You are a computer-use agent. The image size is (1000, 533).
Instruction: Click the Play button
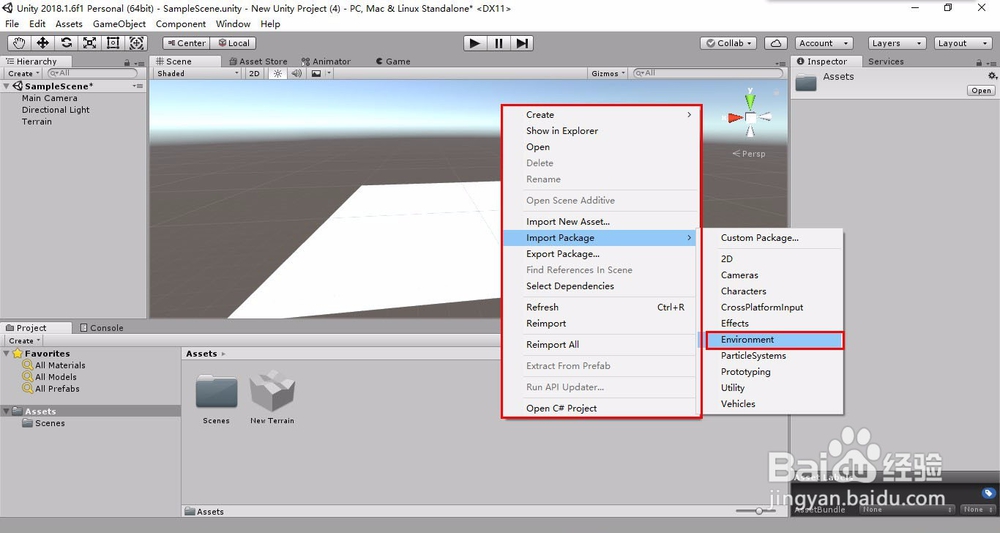coord(474,43)
